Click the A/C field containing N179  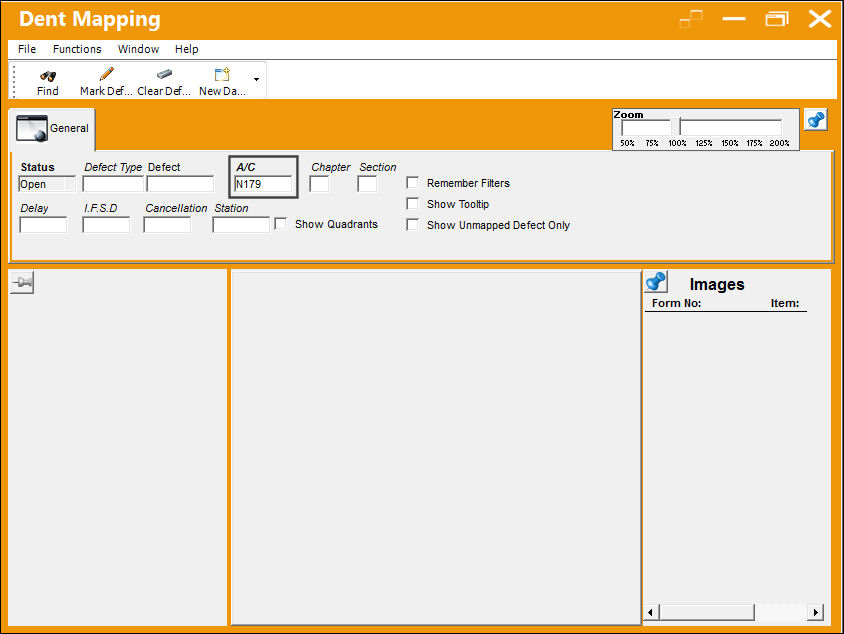tap(263, 184)
